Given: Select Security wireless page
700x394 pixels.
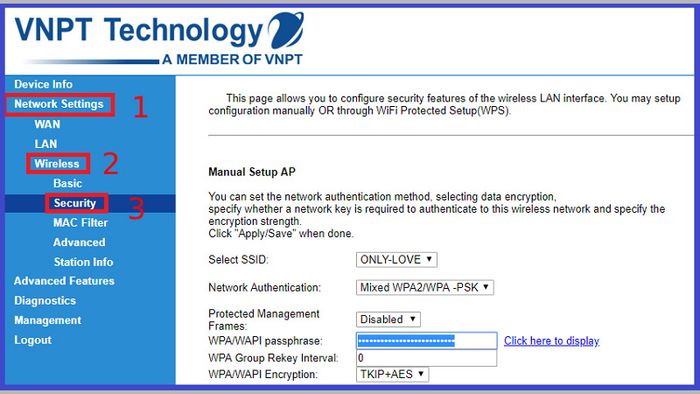Looking at the screenshot, I should click(75, 203).
